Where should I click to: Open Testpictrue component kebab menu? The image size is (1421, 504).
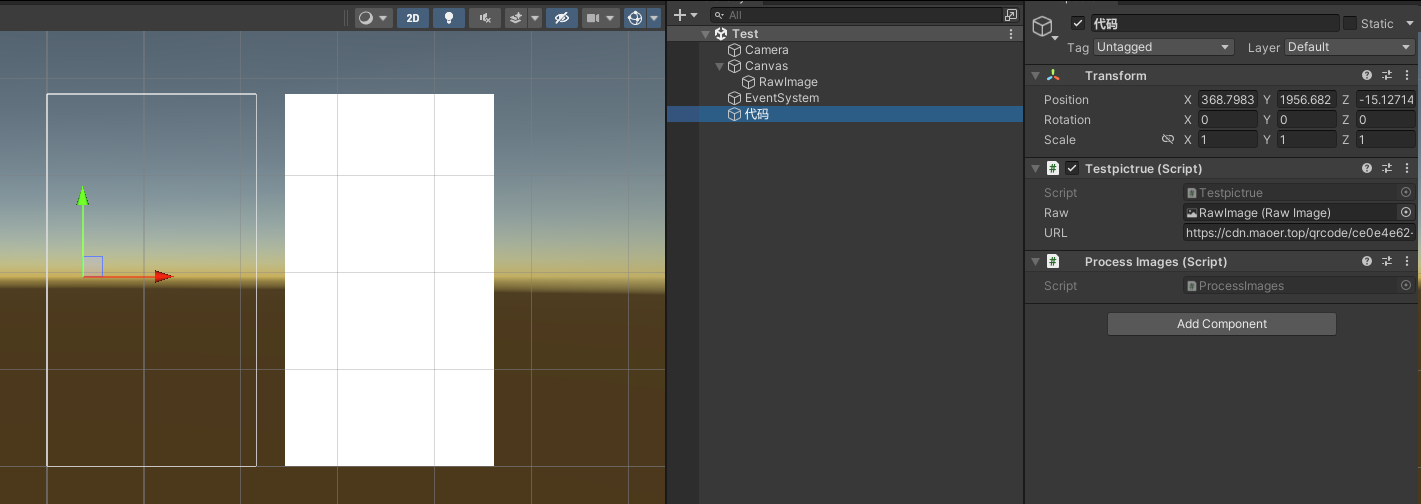coord(1405,169)
